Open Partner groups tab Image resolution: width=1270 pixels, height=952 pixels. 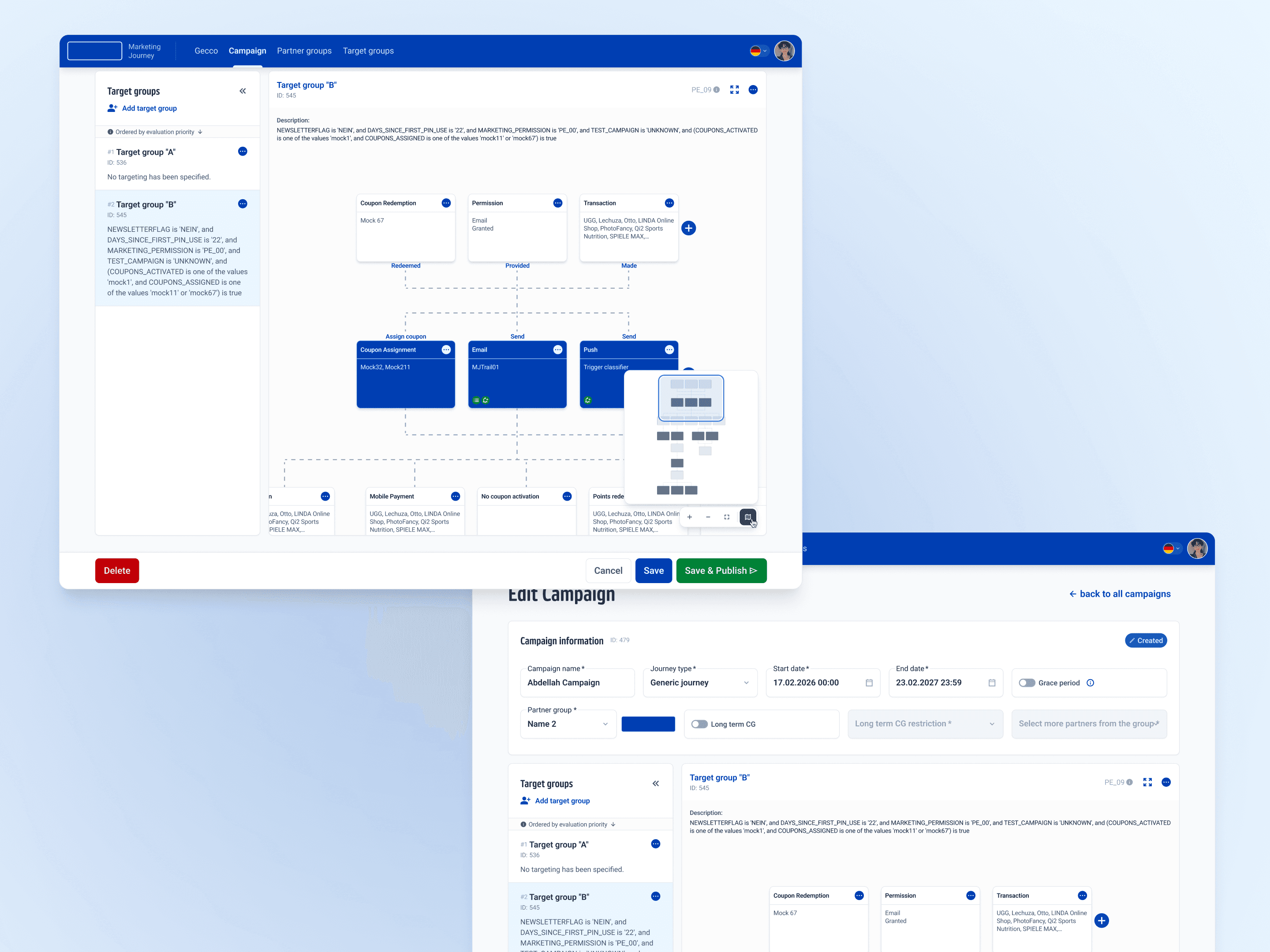click(304, 51)
